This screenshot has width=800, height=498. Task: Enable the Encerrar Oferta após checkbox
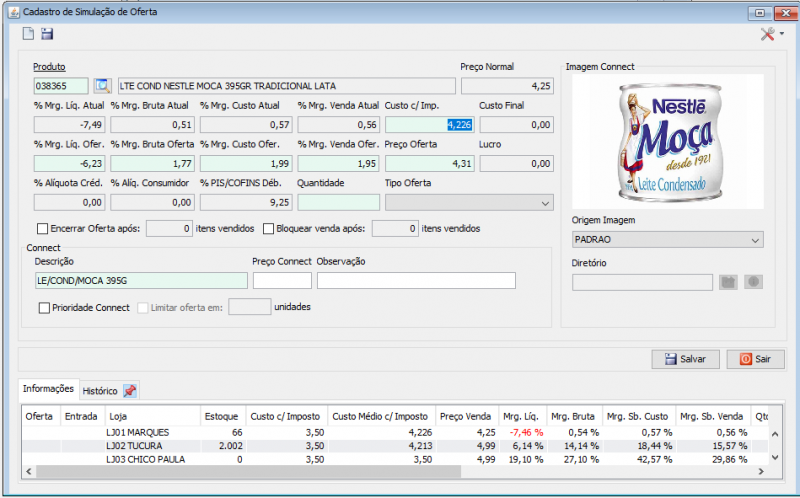click(43, 229)
